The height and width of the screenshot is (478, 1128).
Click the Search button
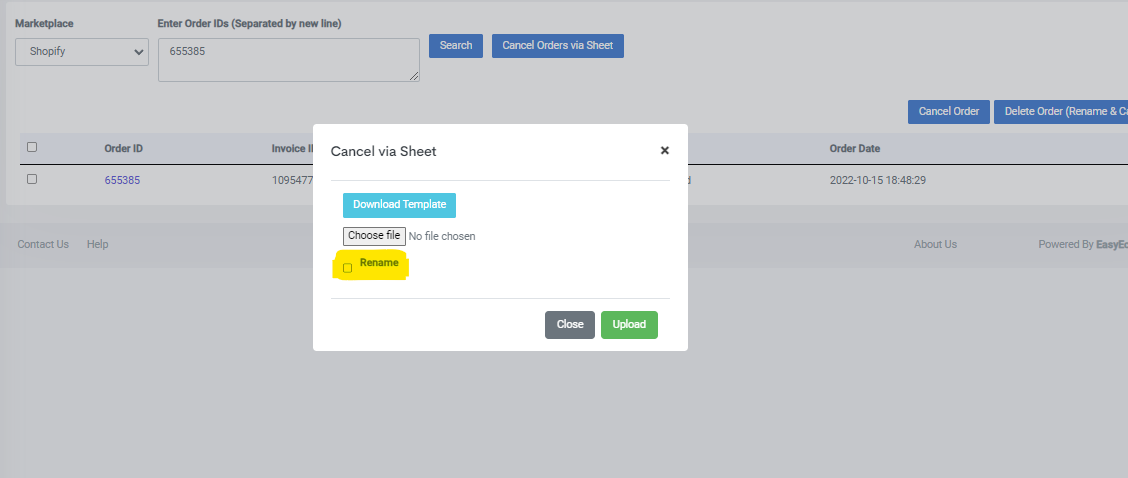pyautogui.click(x=456, y=45)
